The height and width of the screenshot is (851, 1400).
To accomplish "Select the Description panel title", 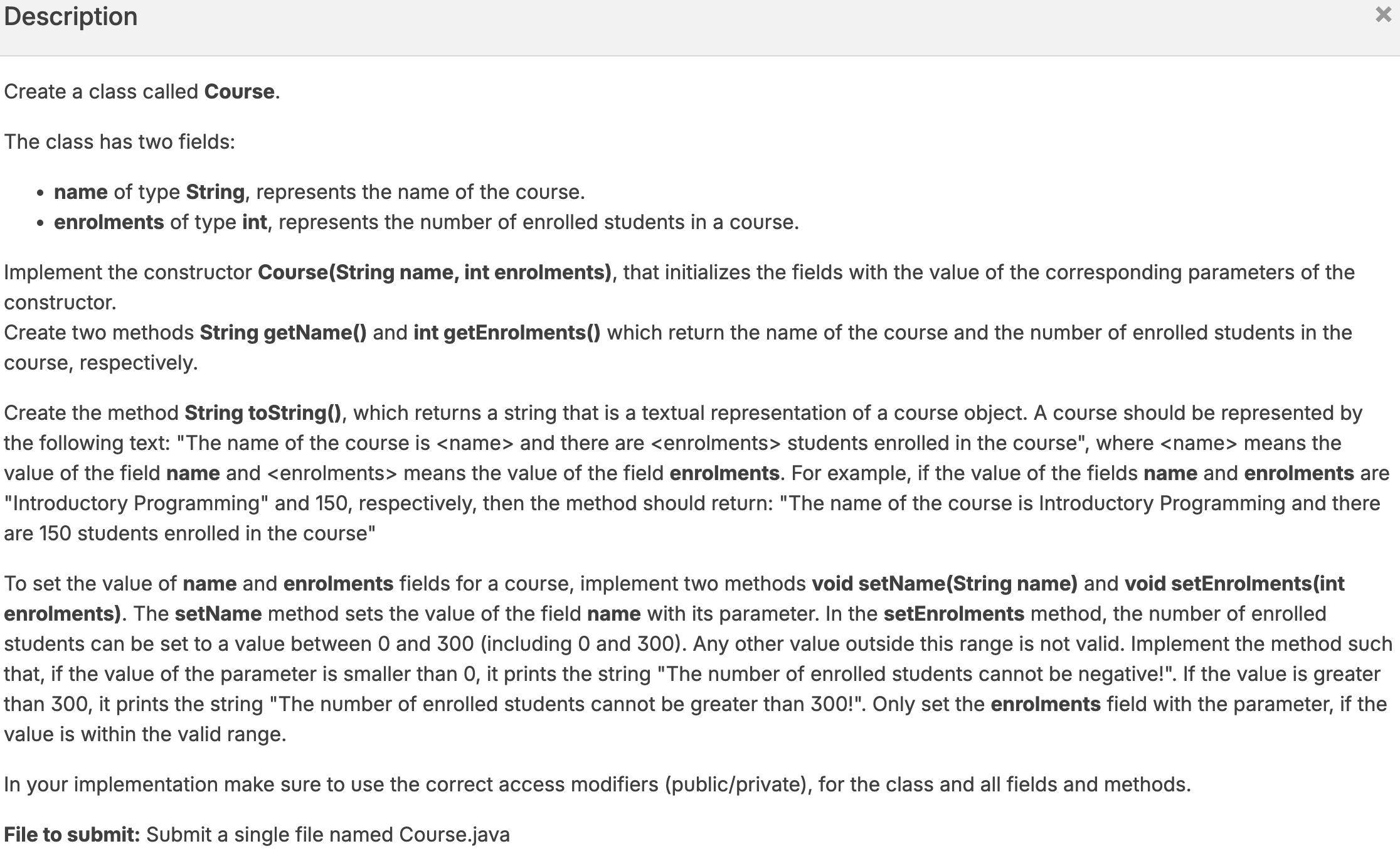I will click(70, 17).
